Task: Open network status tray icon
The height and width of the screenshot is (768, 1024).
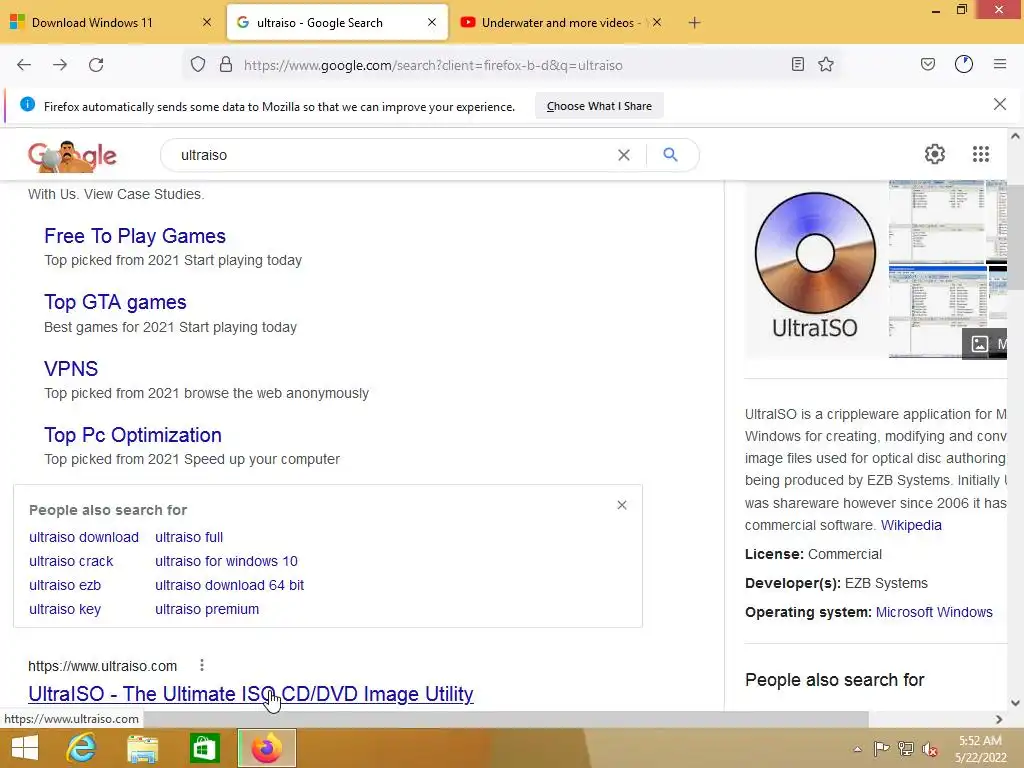Action: pos(906,748)
